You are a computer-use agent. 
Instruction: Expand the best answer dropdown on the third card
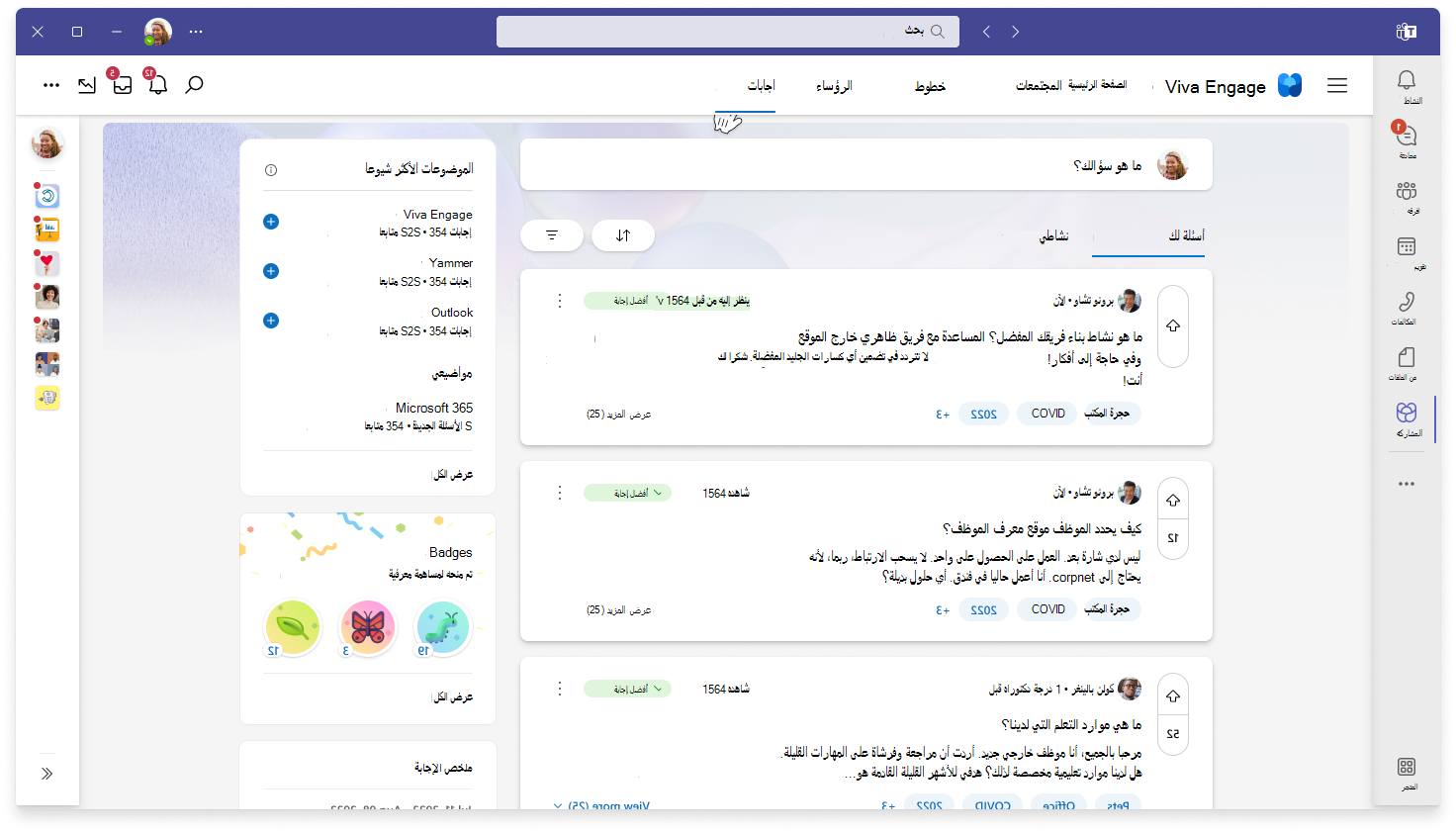tap(627, 689)
